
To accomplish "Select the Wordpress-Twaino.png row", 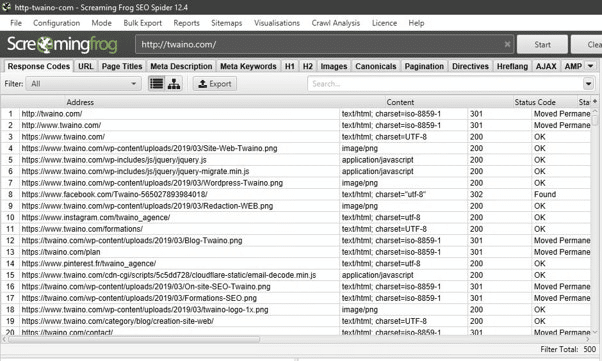I will click(x=296, y=183).
